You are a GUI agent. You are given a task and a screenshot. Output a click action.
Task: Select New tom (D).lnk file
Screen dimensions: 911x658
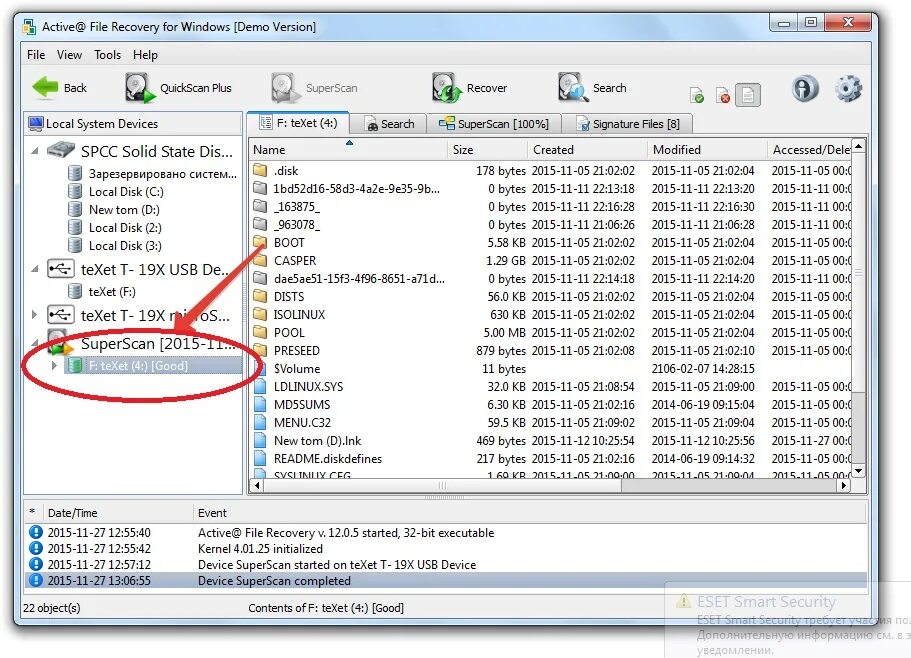point(317,441)
